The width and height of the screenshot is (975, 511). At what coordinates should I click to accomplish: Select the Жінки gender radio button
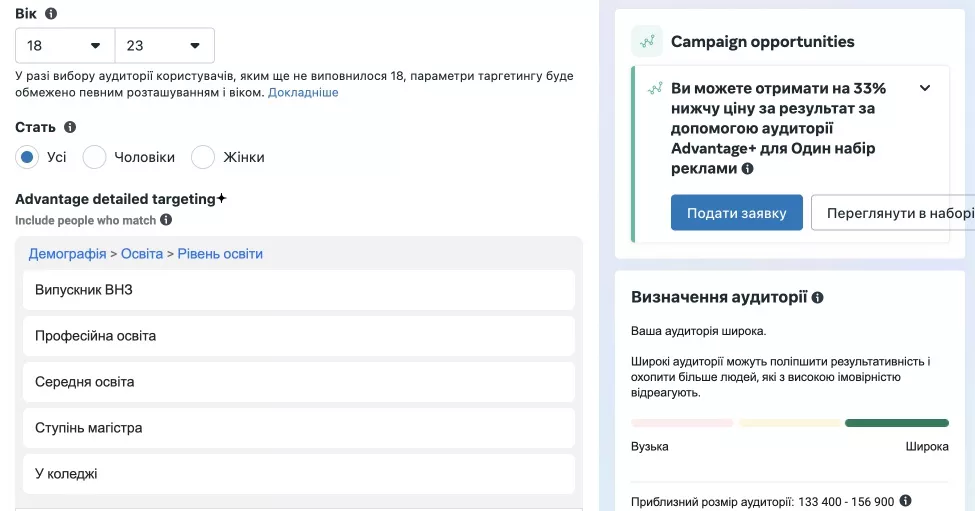[x=203, y=157]
